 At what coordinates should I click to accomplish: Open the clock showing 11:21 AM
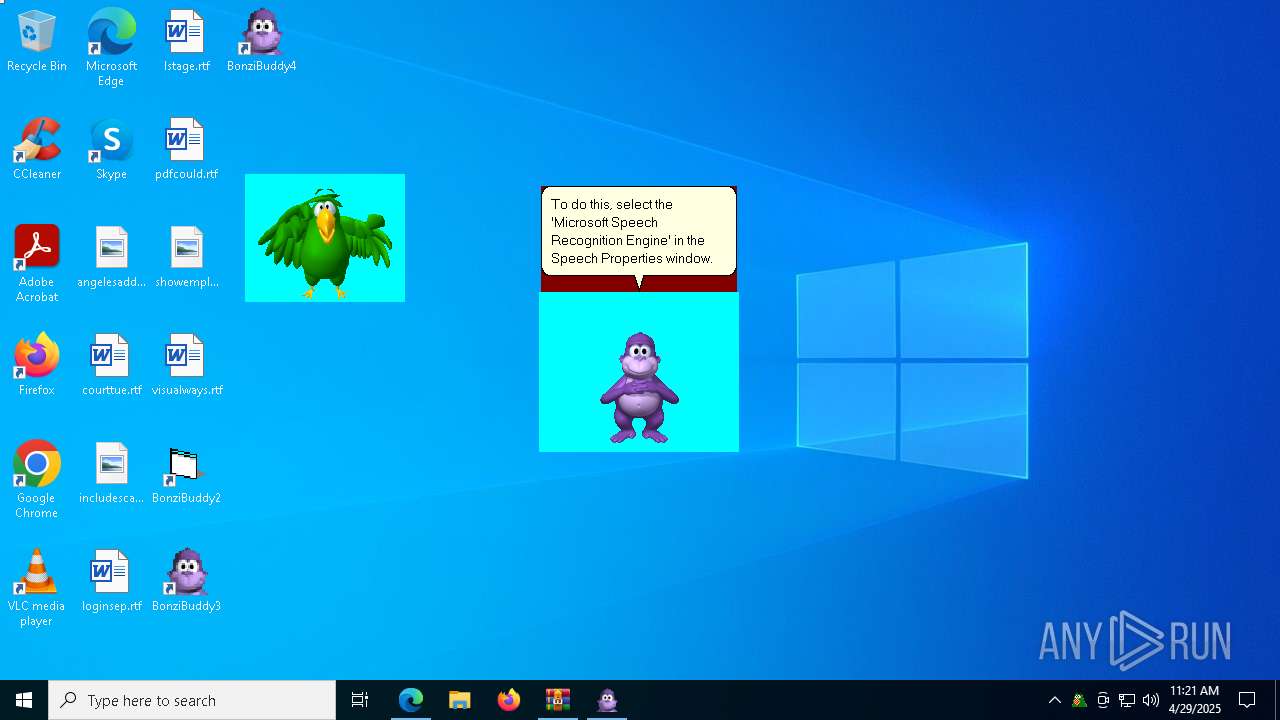tap(1195, 700)
